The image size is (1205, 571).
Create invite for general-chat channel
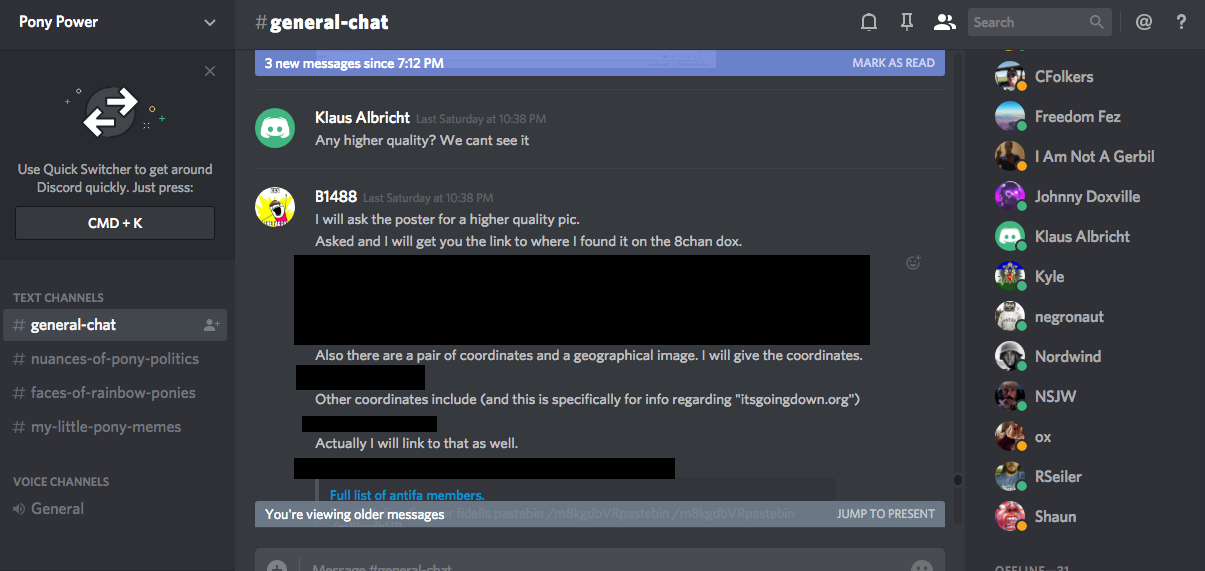pyautogui.click(x=211, y=325)
